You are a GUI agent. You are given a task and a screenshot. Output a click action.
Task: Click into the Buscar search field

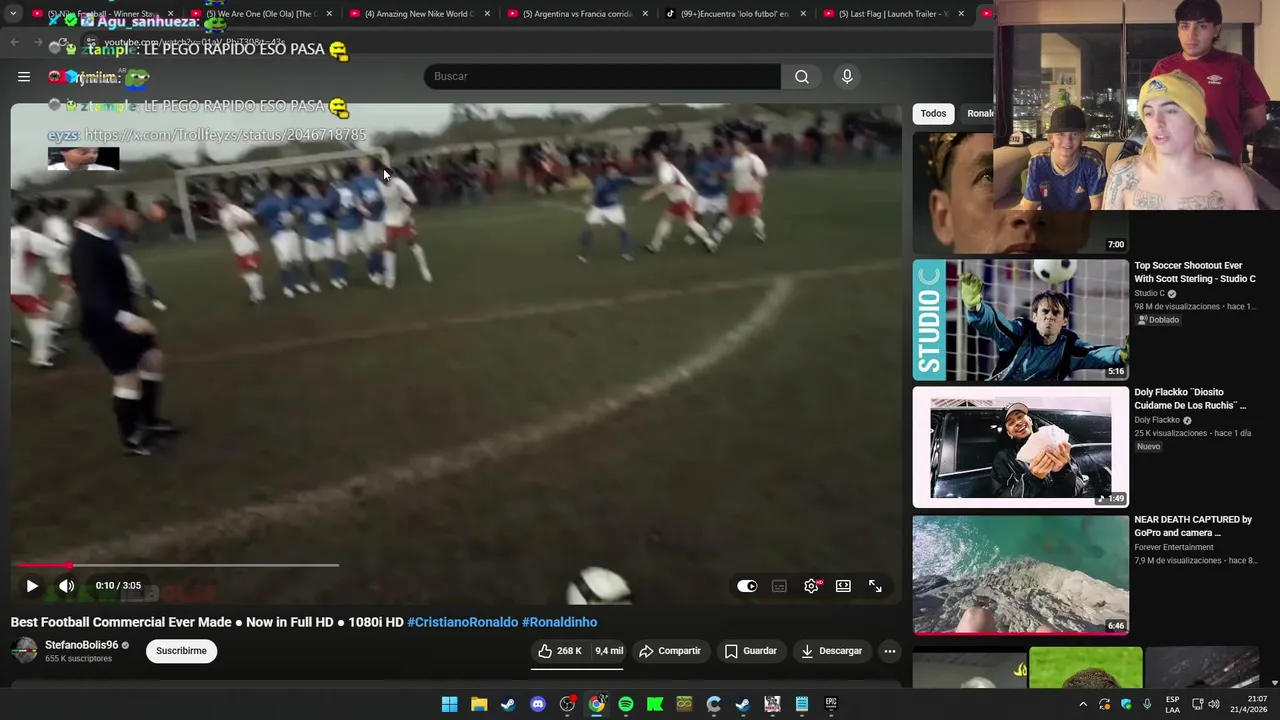point(600,76)
